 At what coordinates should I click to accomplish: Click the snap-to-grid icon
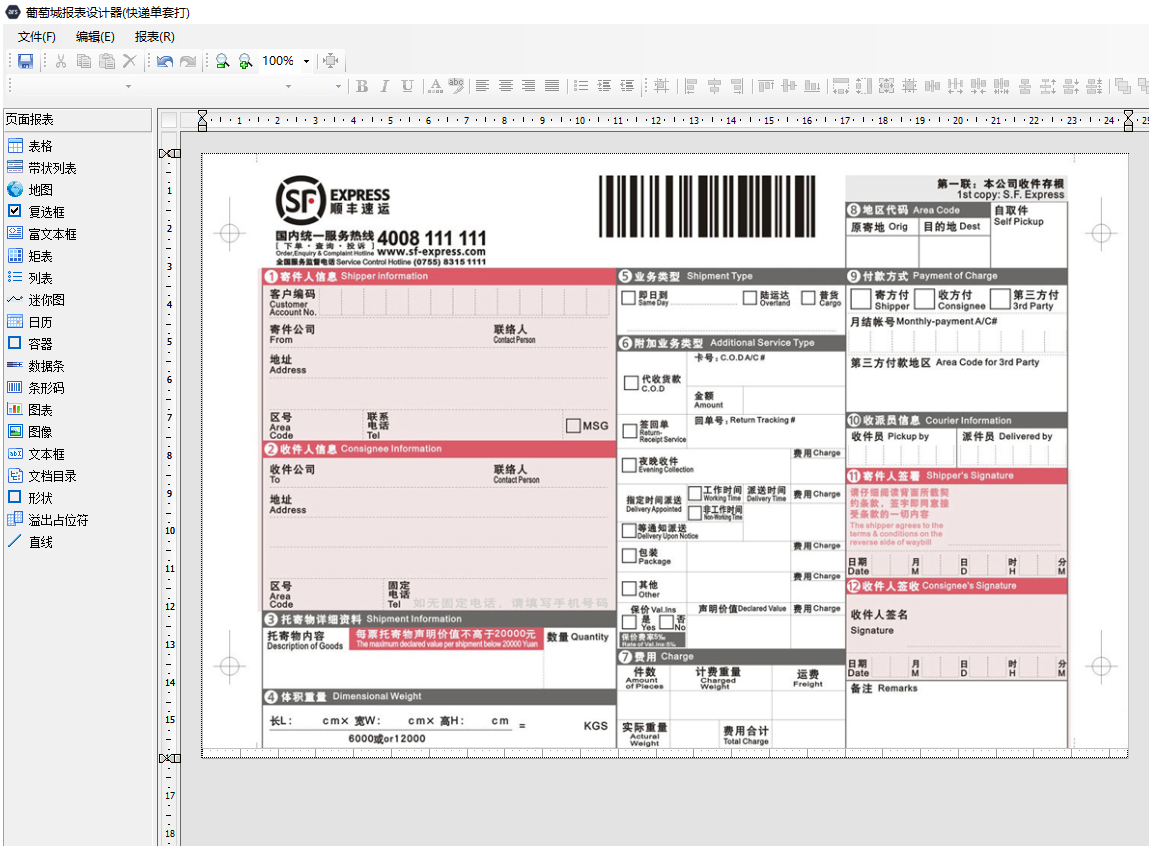coord(661,86)
